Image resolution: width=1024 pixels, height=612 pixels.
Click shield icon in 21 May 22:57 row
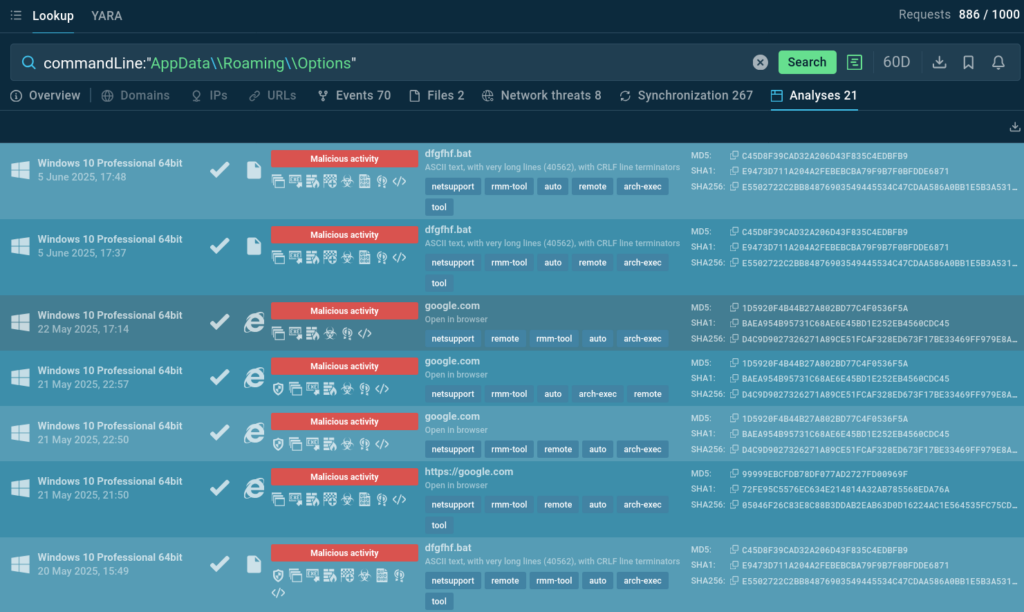coord(278,388)
